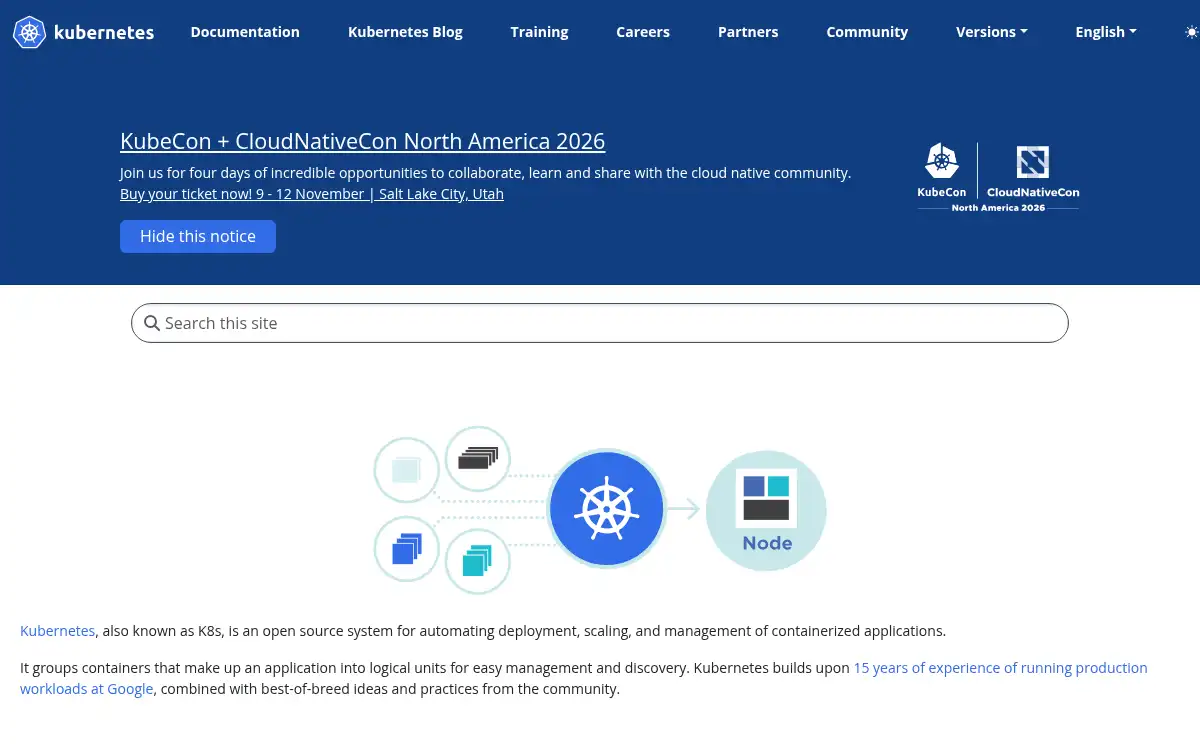Image resolution: width=1200 pixels, height=750 pixels.
Task: Open the Kubernetes link in the paragraph
Action: (58, 631)
